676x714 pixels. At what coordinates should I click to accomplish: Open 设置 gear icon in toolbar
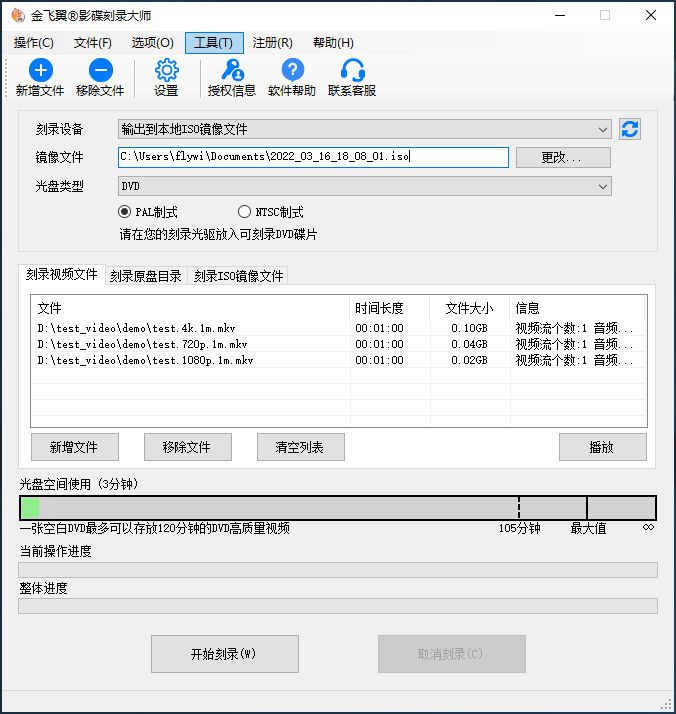(x=166, y=70)
